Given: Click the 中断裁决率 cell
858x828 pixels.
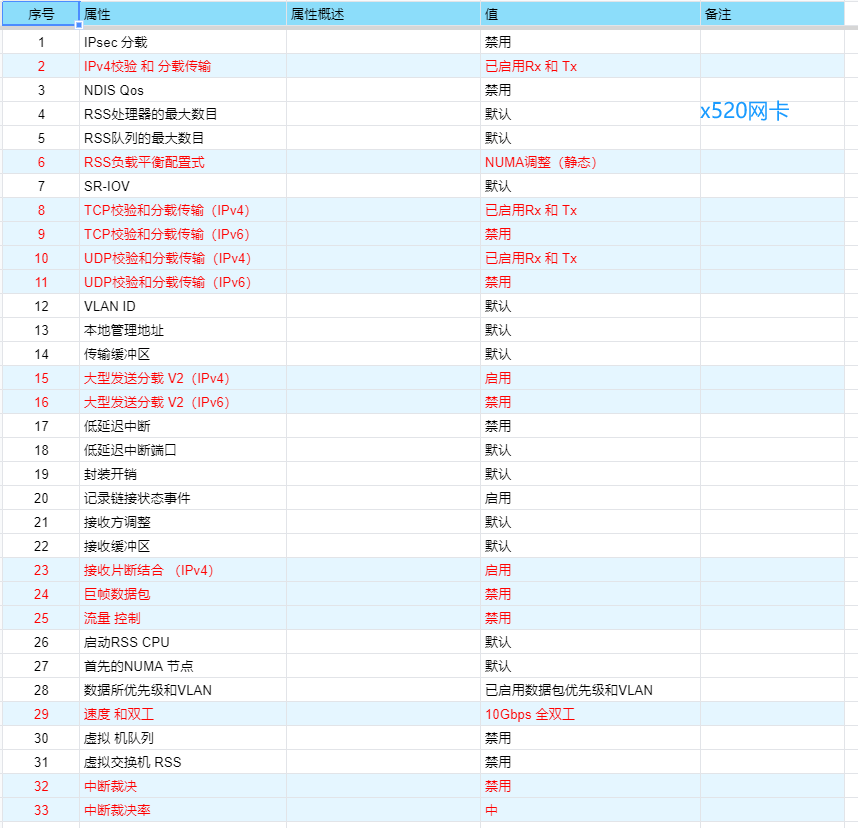Looking at the screenshot, I should point(183,810).
